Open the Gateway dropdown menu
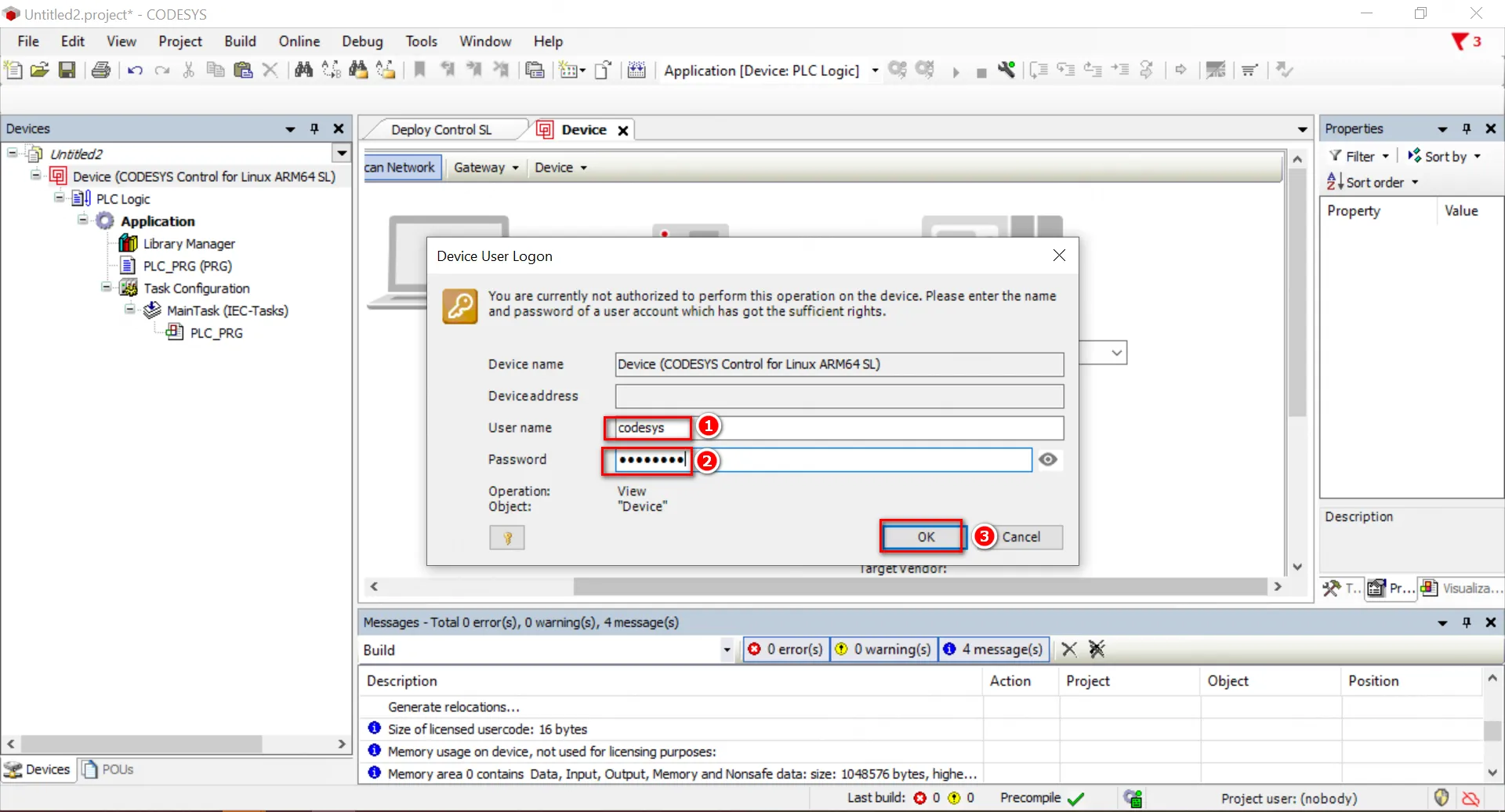This screenshot has height=812, width=1505. [486, 168]
